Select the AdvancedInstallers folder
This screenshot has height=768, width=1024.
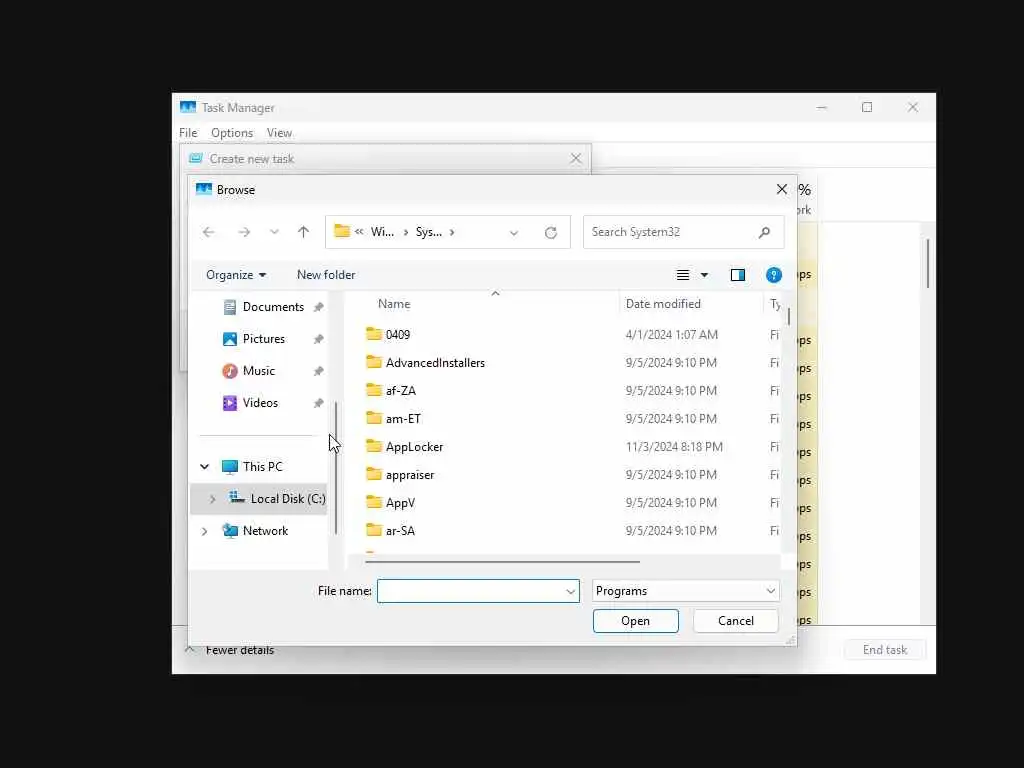pos(435,362)
